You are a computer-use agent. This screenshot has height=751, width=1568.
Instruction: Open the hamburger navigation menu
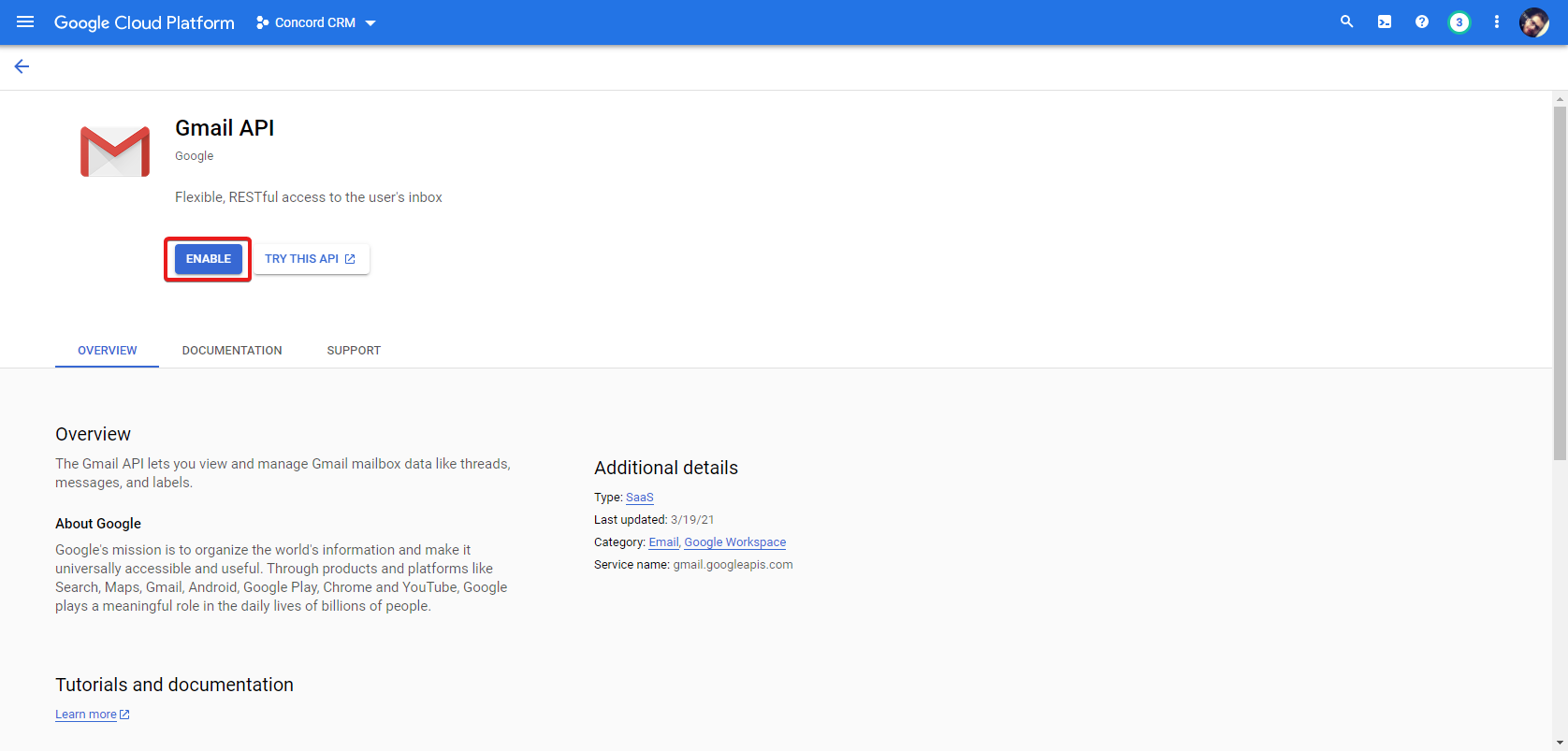pyautogui.click(x=25, y=22)
